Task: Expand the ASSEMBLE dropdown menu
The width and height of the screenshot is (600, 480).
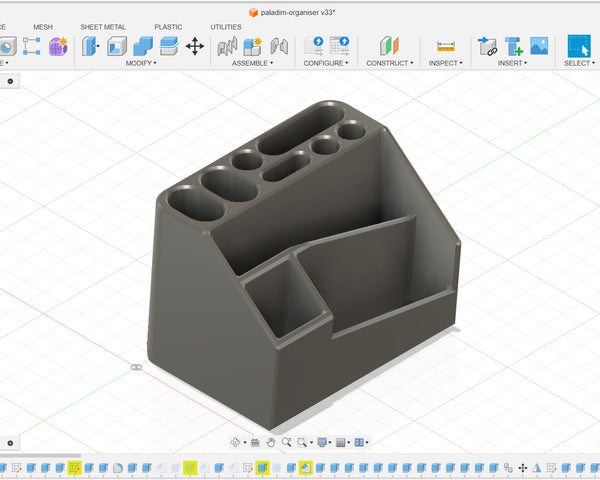Action: point(252,63)
